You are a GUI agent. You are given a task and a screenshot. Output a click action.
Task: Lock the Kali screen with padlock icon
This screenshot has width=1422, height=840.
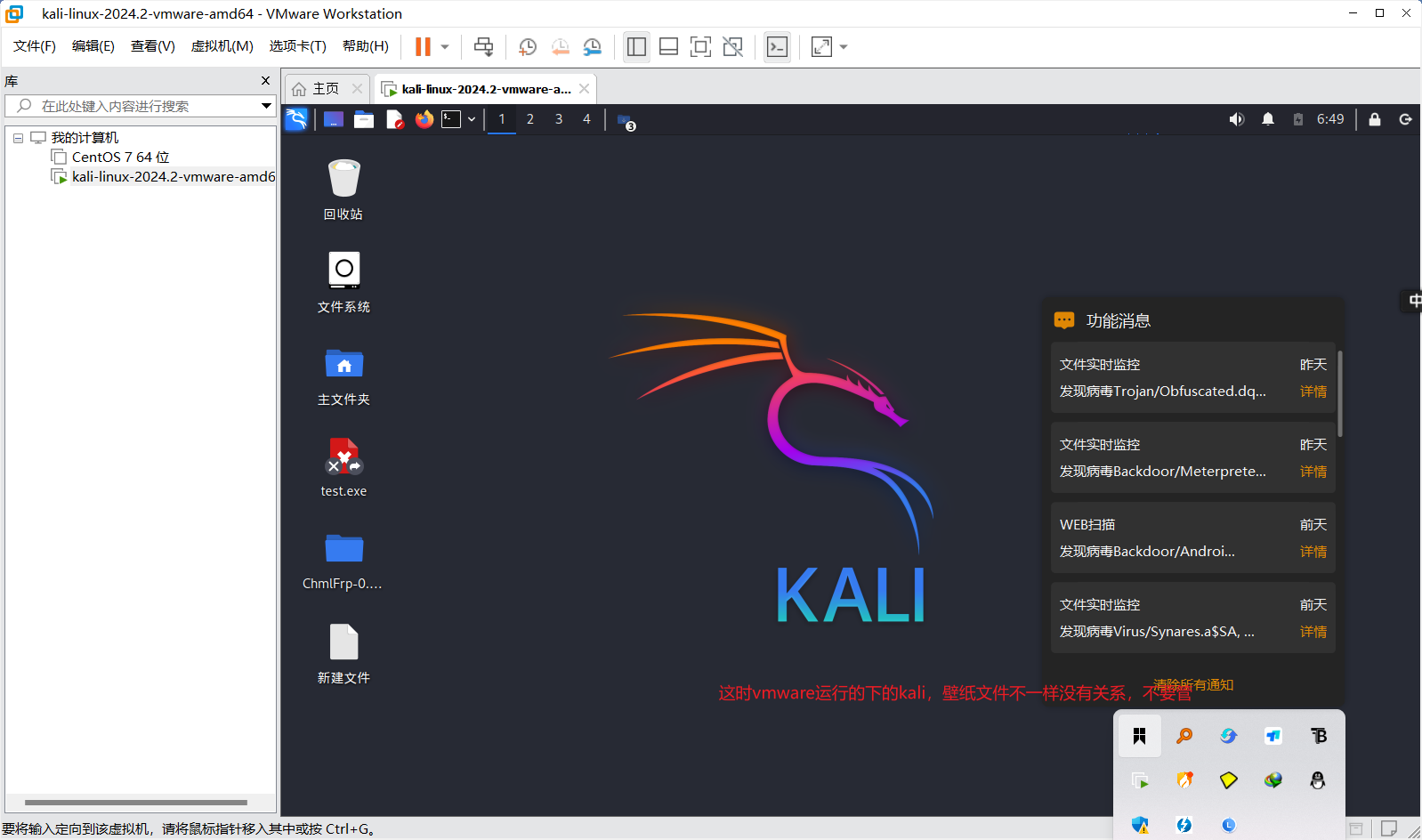point(1375,119)
